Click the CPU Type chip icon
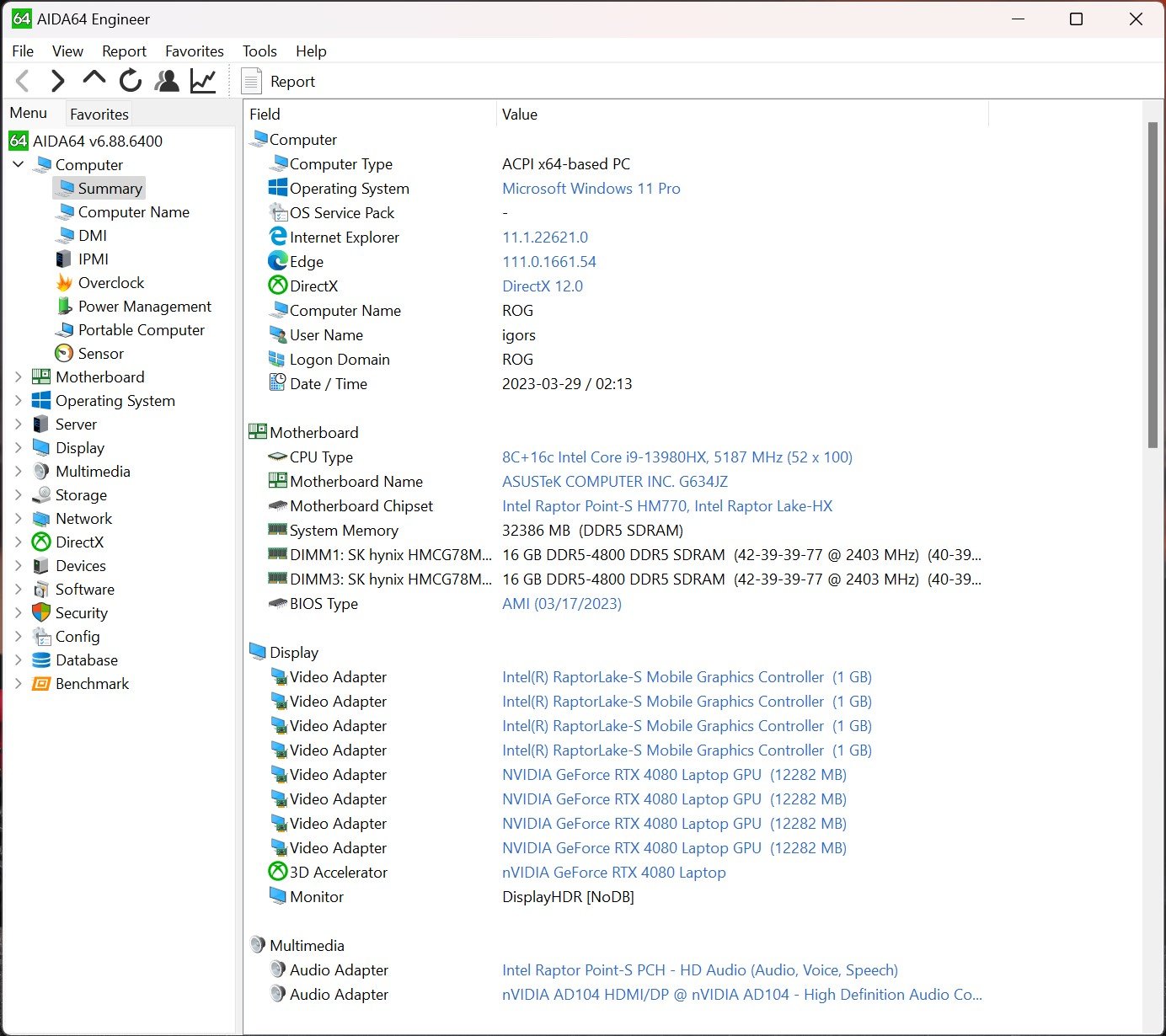The height and width of the screenshot is (1036, 1166). click(x=278, y=457)
